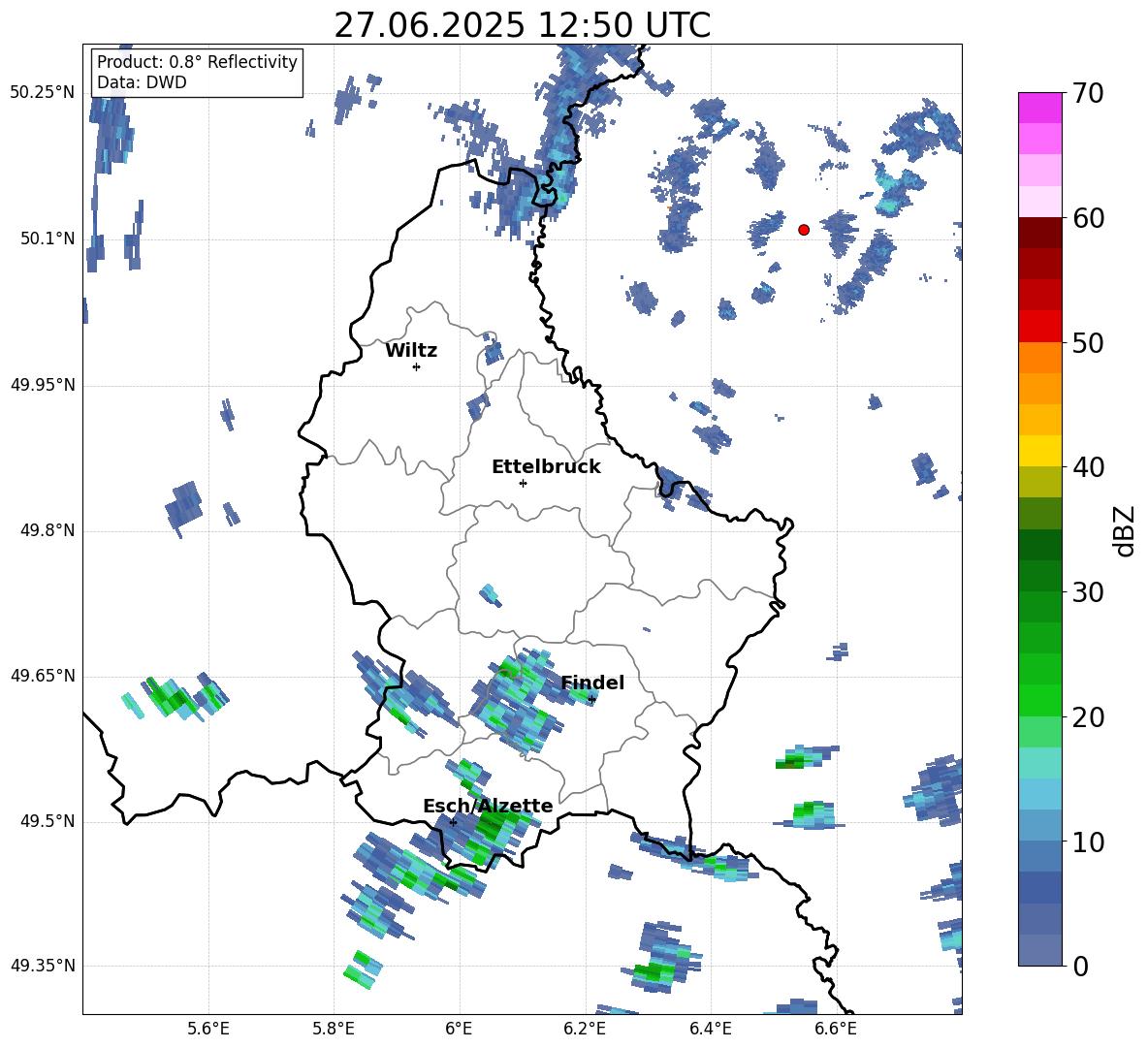
Task: Click the Findel station cross marker
Action: (x=591, y=700)
